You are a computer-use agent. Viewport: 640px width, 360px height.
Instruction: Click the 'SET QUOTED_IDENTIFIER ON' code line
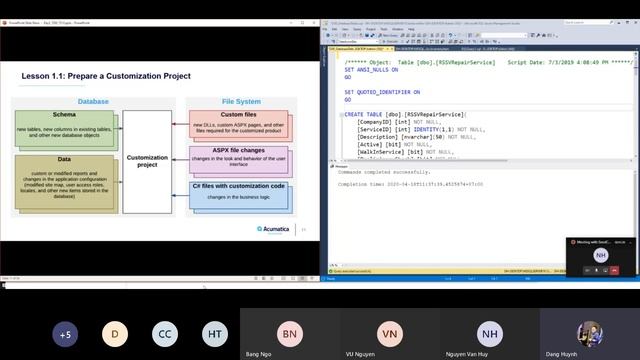382,92
